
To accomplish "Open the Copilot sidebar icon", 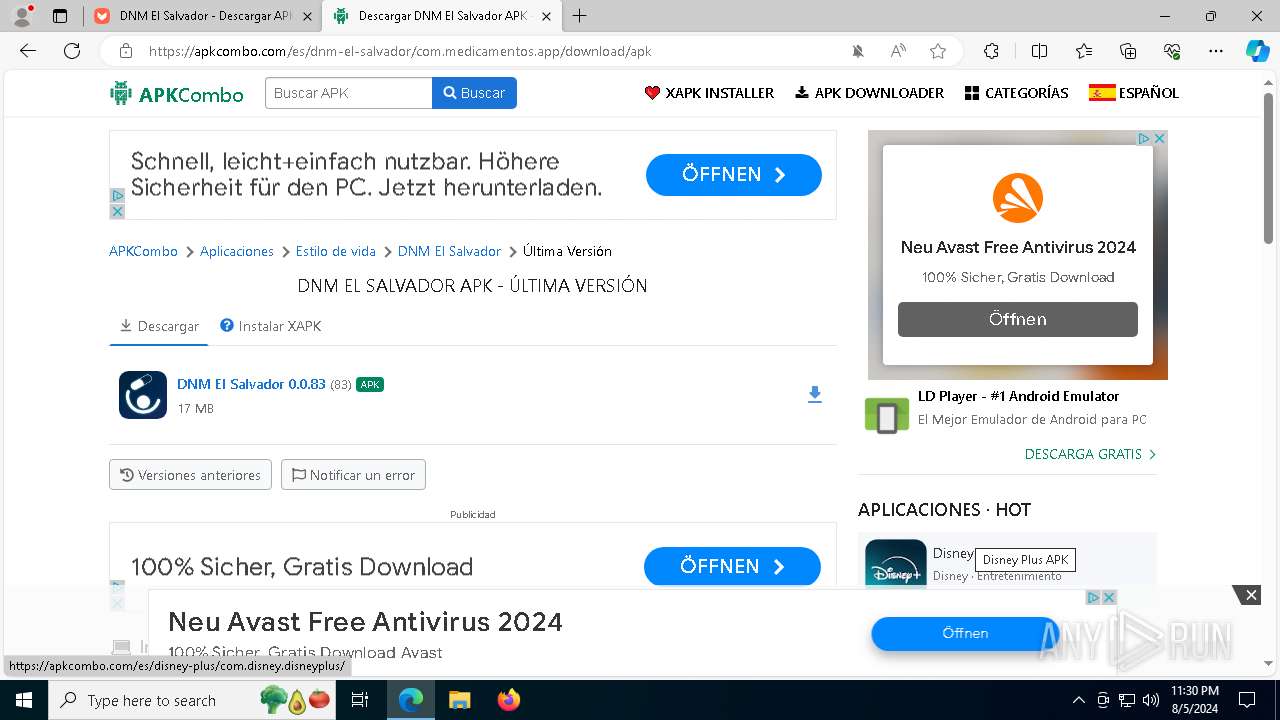I will [1257, 51].
